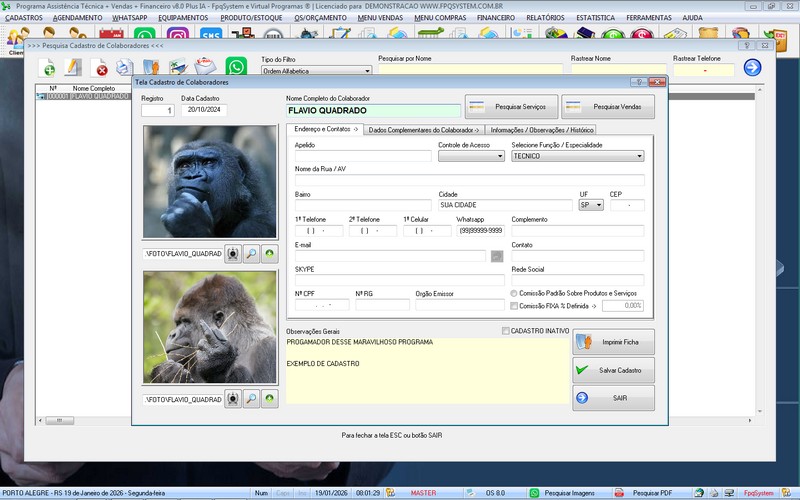Switch to Dados Complementares do Colaborador tab
The image size is (800, 500).
(423, 130)
